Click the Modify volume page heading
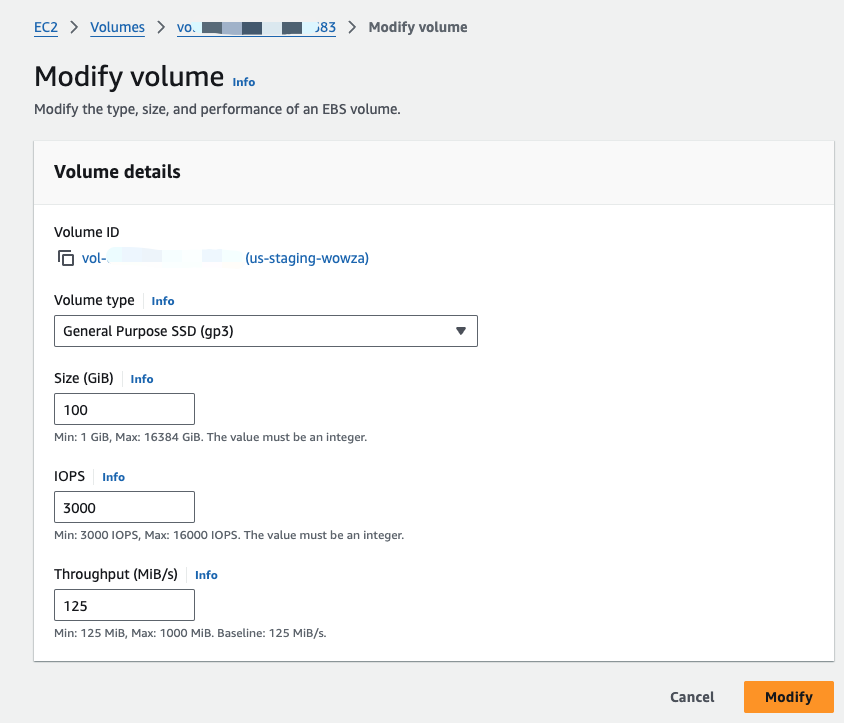The height and width of the screenshot is (723, 844). (129, 77)
